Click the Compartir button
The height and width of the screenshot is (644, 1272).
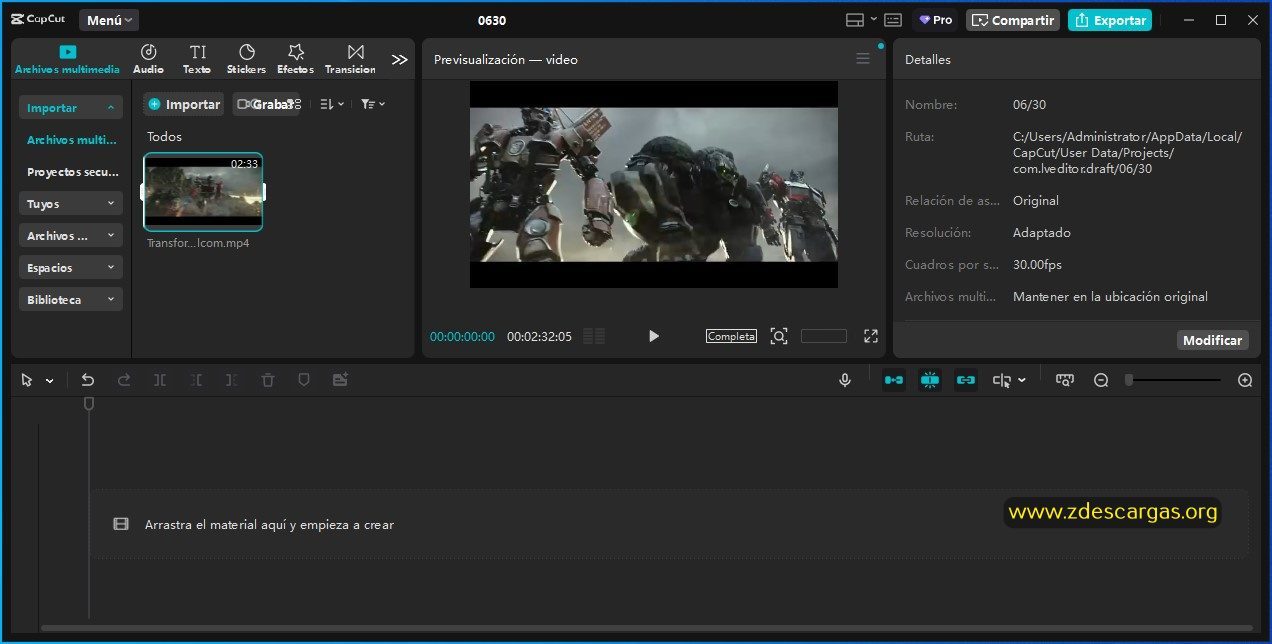click(x=1013, y=20)
